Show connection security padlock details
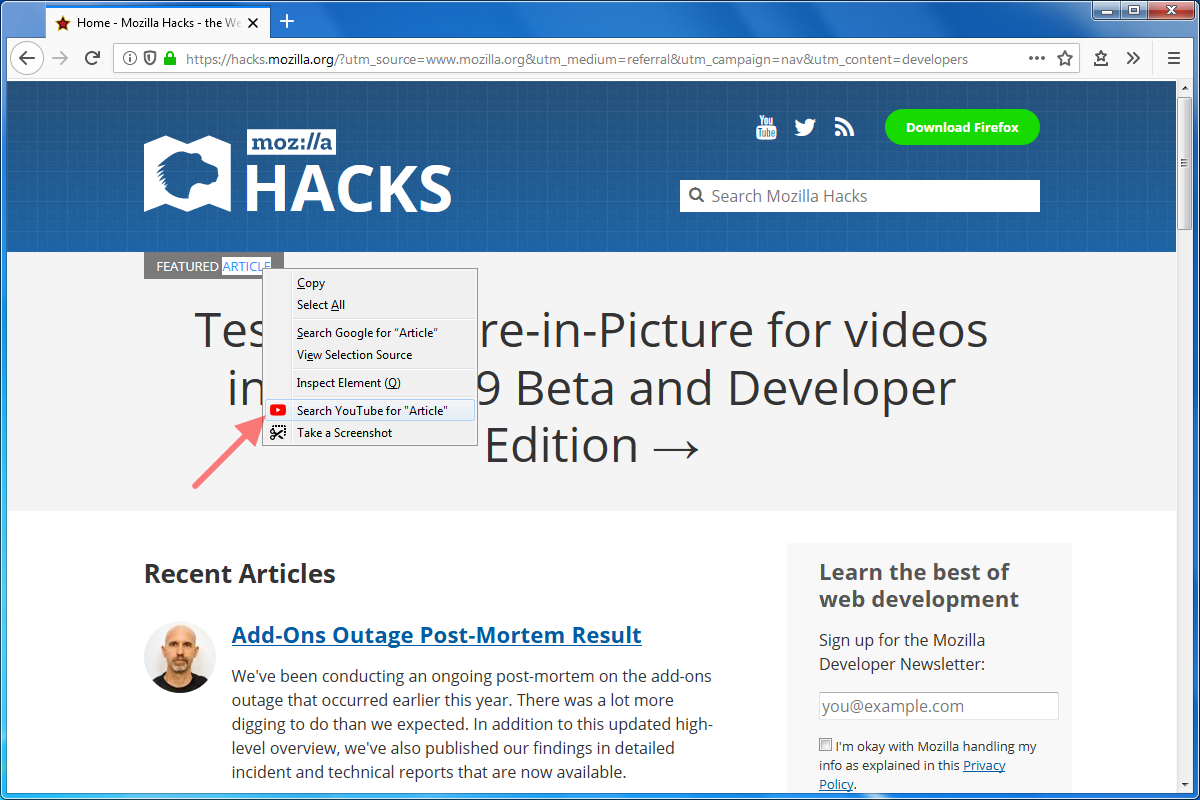This screenshot has width=1200, height=800. click(170, 59)
